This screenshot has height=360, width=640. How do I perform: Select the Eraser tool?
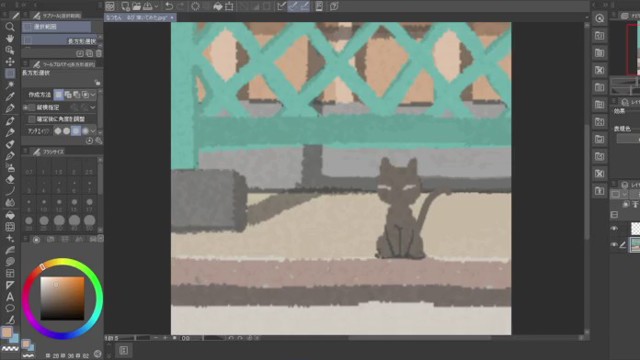[10, 180]
